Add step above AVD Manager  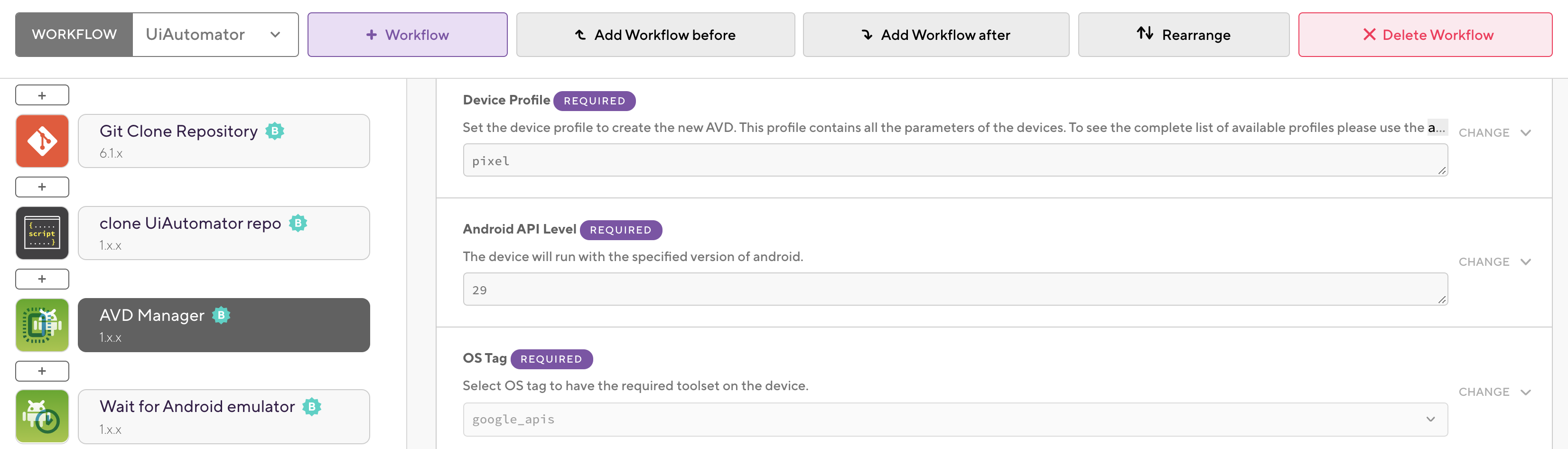coord(42,279)
